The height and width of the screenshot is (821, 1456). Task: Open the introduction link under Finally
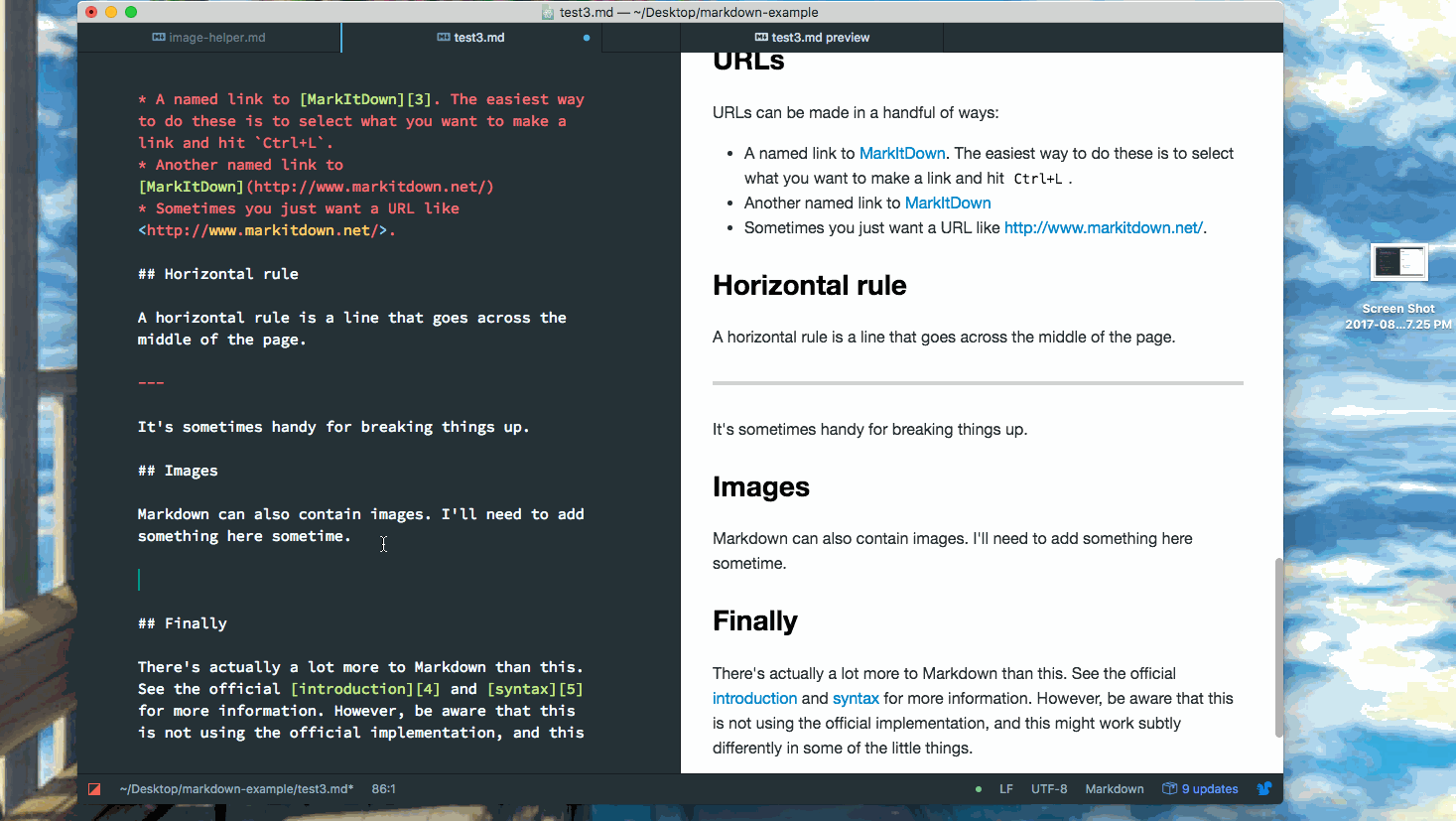pyautogui.click(x=754, y=698)
